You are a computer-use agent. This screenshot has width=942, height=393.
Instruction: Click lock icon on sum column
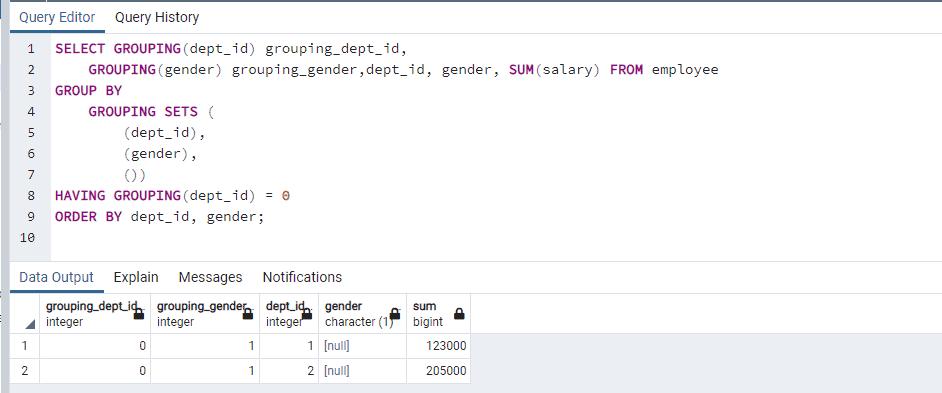pos(459,313)
